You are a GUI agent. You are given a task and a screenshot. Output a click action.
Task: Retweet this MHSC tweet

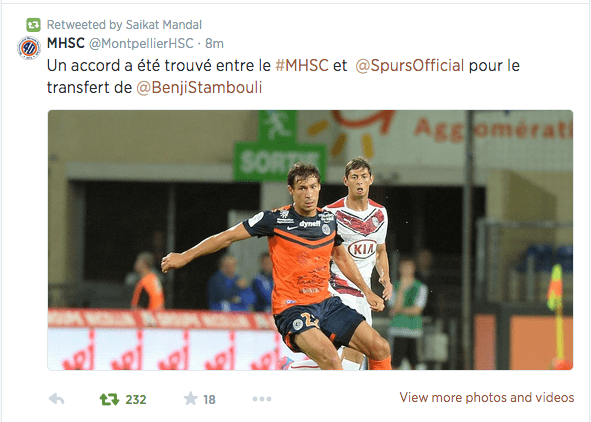109,399
